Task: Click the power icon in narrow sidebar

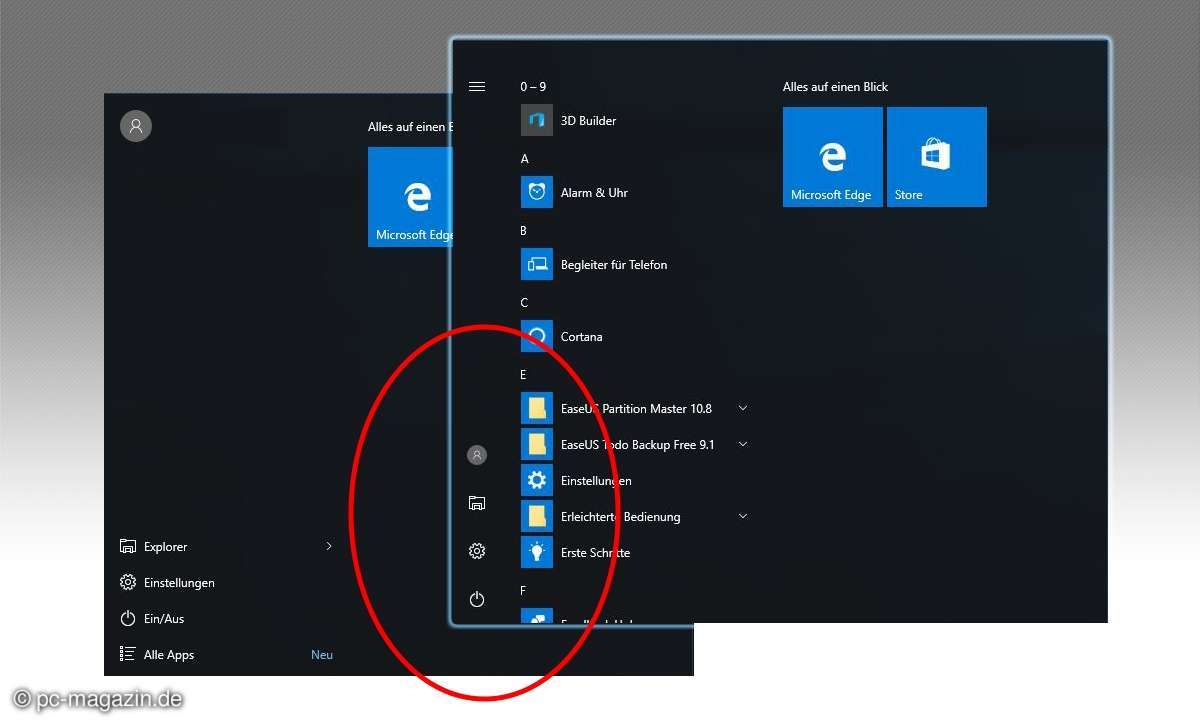Action: pos(477,599)
